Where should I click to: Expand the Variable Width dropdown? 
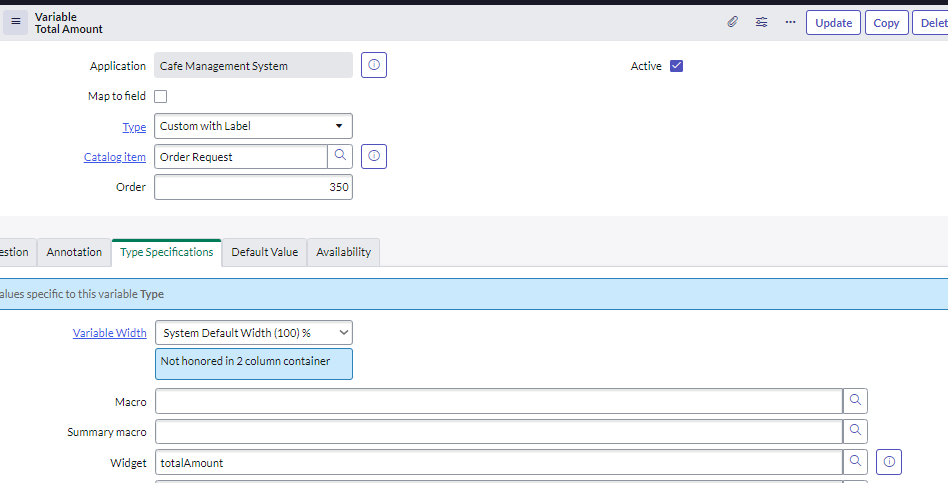coord(254,332)
